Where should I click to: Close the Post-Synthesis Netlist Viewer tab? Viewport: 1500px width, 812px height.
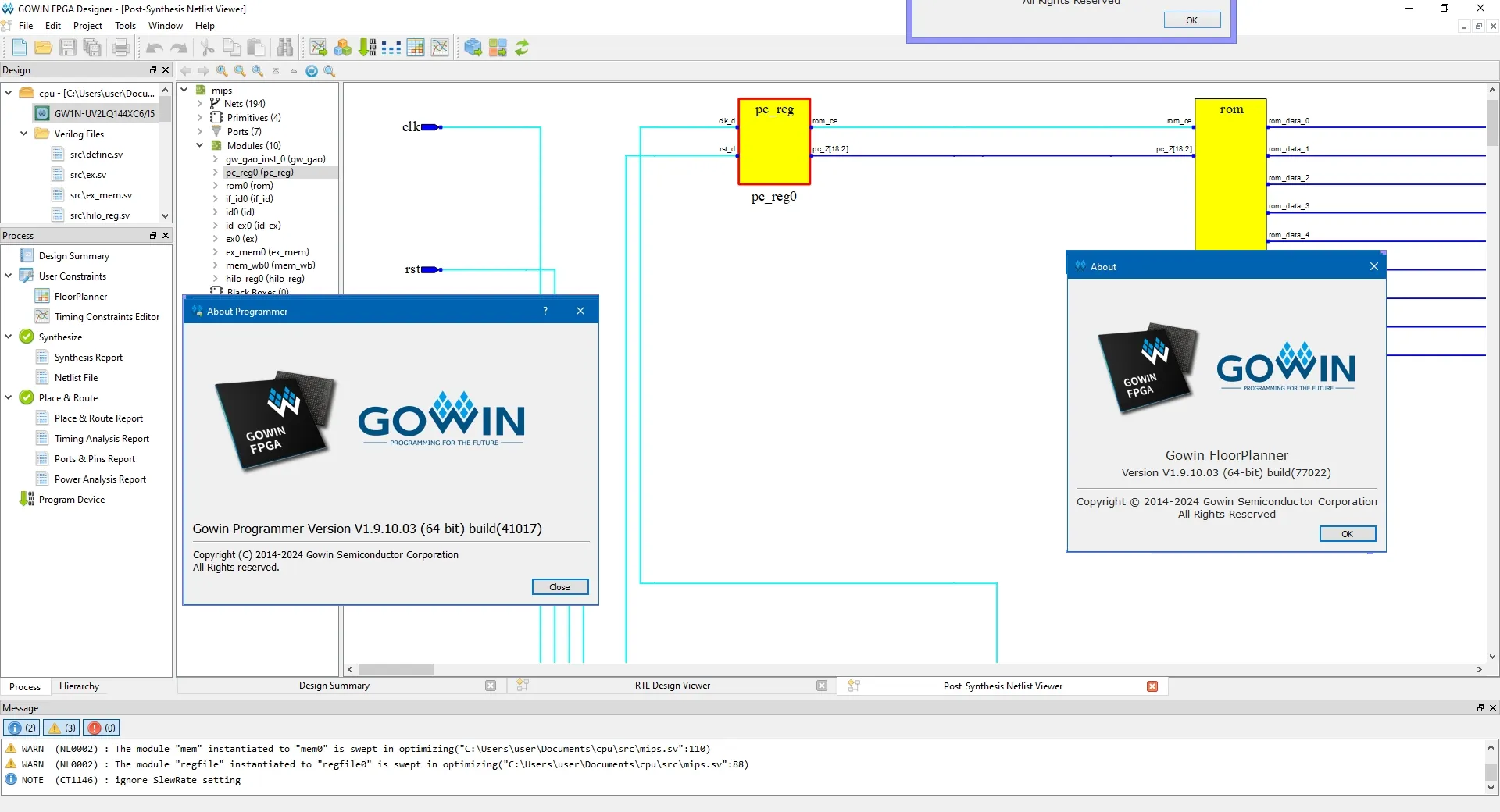click(1152, 686)
